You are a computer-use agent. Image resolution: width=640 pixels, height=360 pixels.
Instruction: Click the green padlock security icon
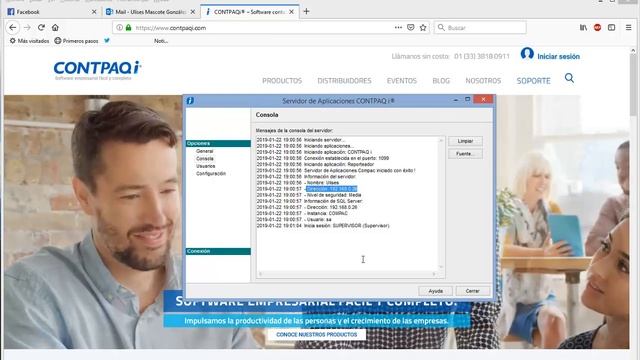(129, 27)
